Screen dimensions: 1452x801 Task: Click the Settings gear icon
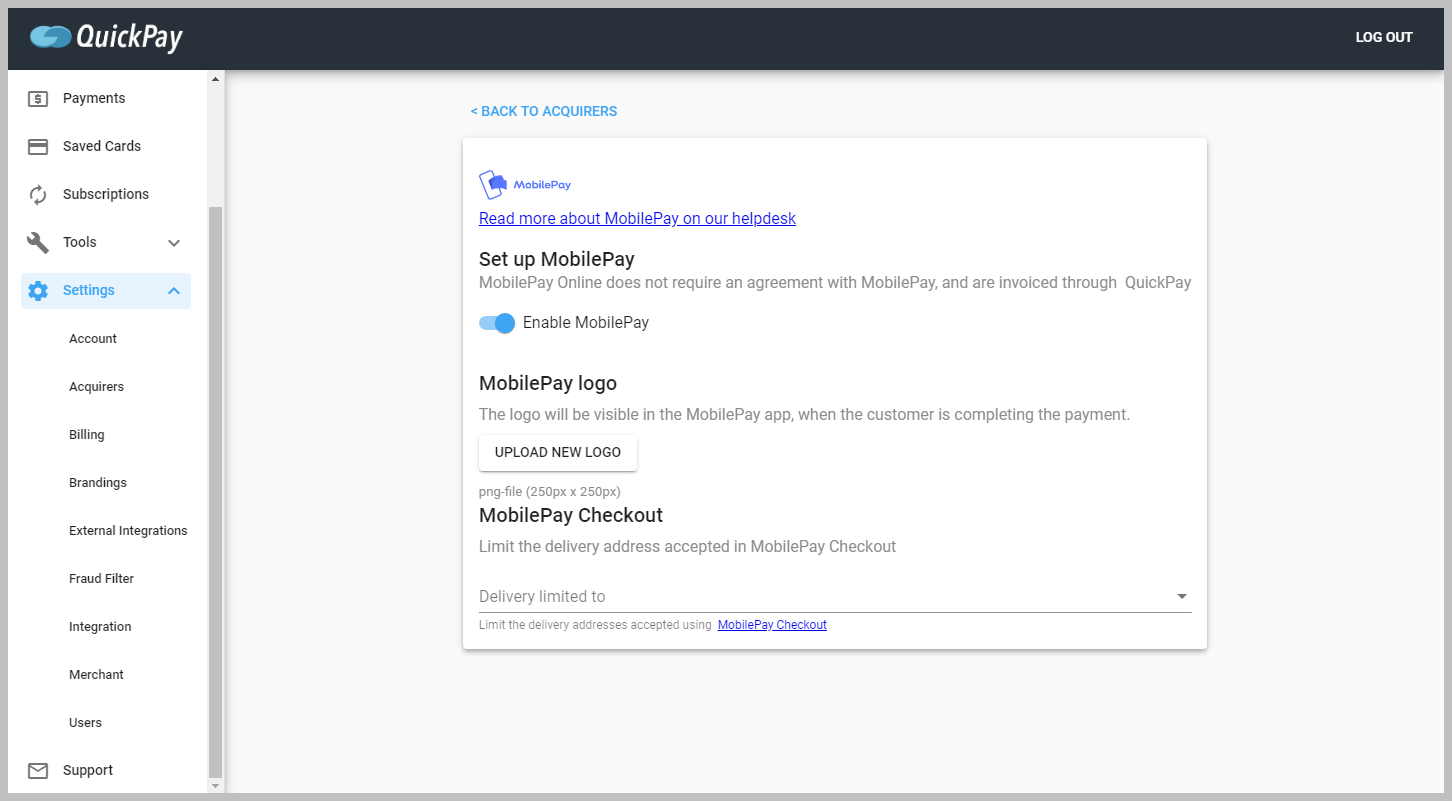tap(38, 290)
